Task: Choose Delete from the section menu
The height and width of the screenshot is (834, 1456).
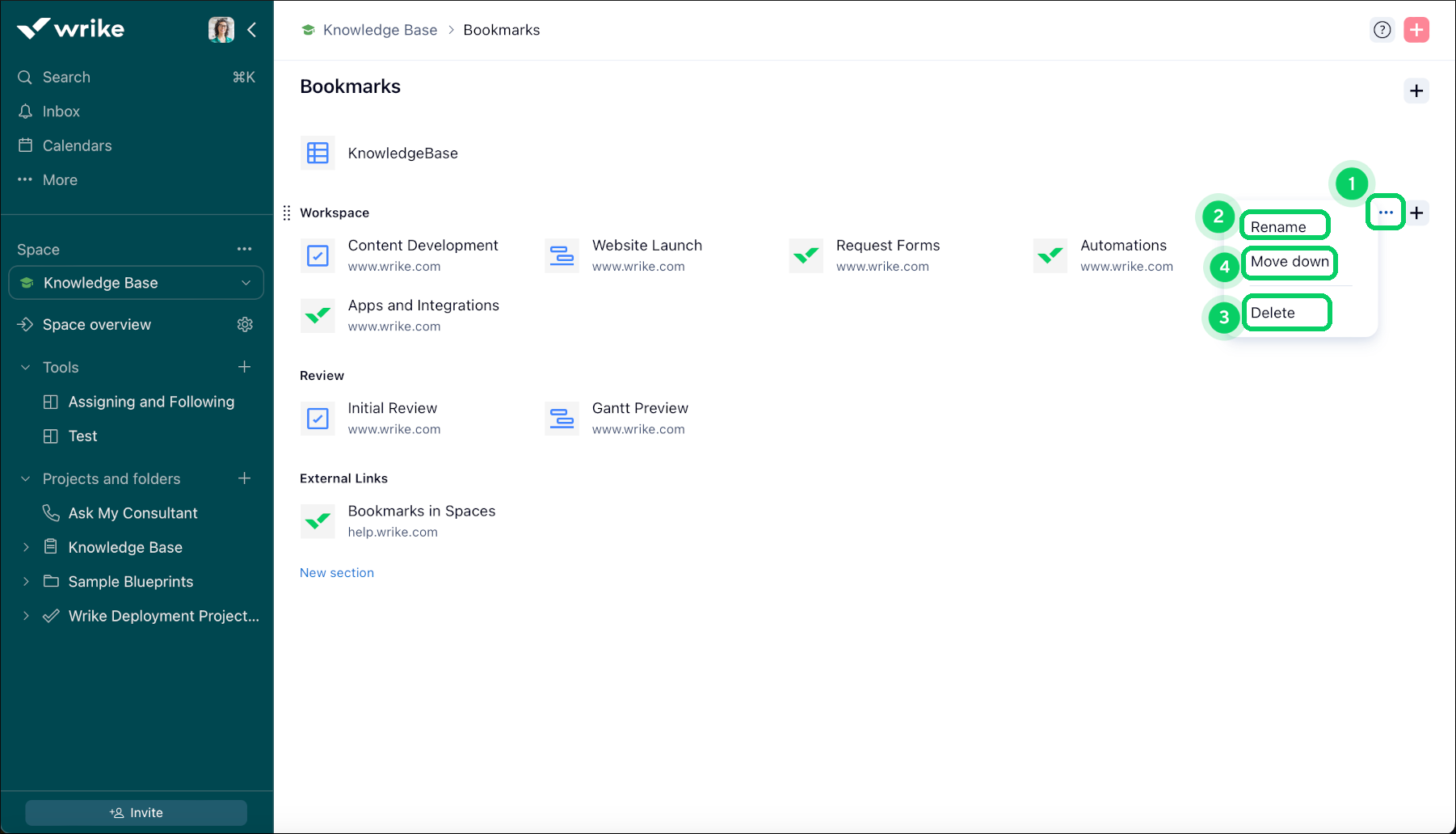Action: (1286, 312)
